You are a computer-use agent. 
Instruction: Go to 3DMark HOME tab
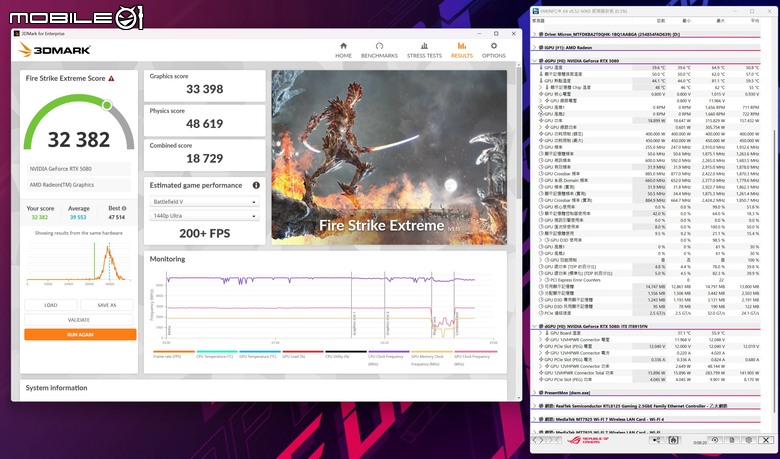click(343, 50)
